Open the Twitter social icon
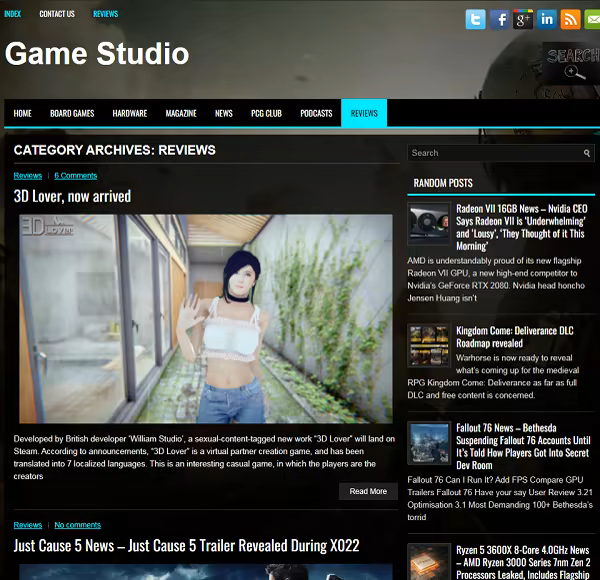Screen dimensions: 600x580 pyautogui.click(x=475, y=19)
